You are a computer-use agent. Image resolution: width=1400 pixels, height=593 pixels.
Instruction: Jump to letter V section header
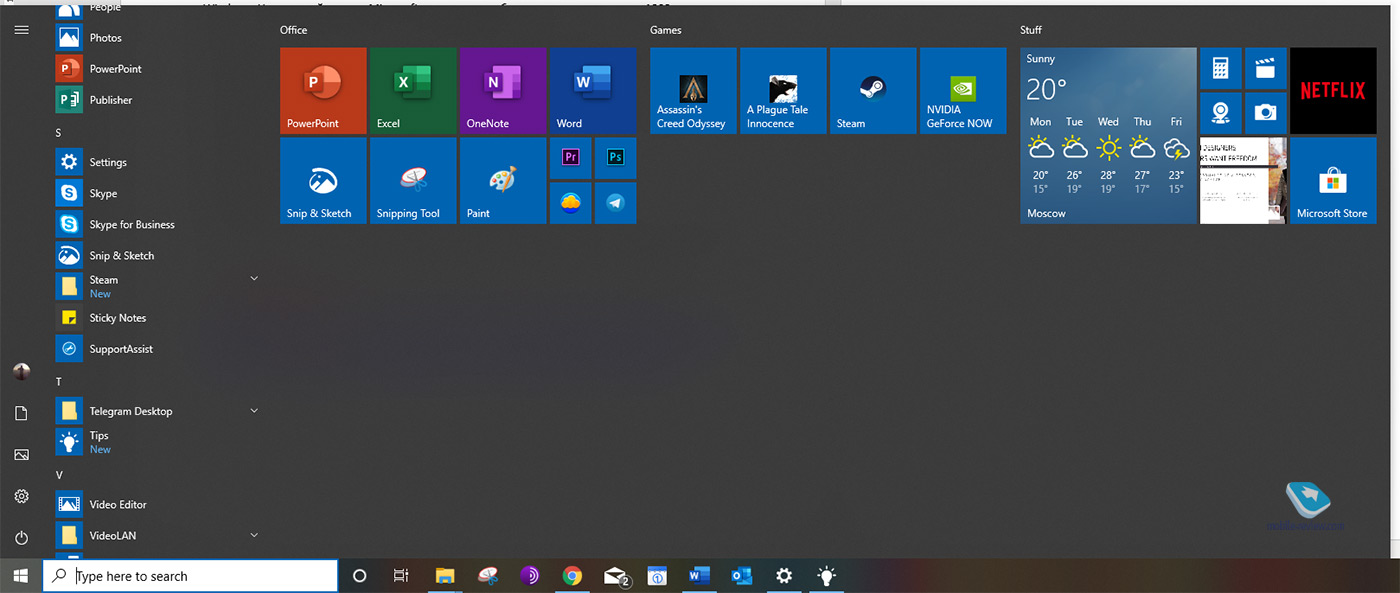[59, 475]
